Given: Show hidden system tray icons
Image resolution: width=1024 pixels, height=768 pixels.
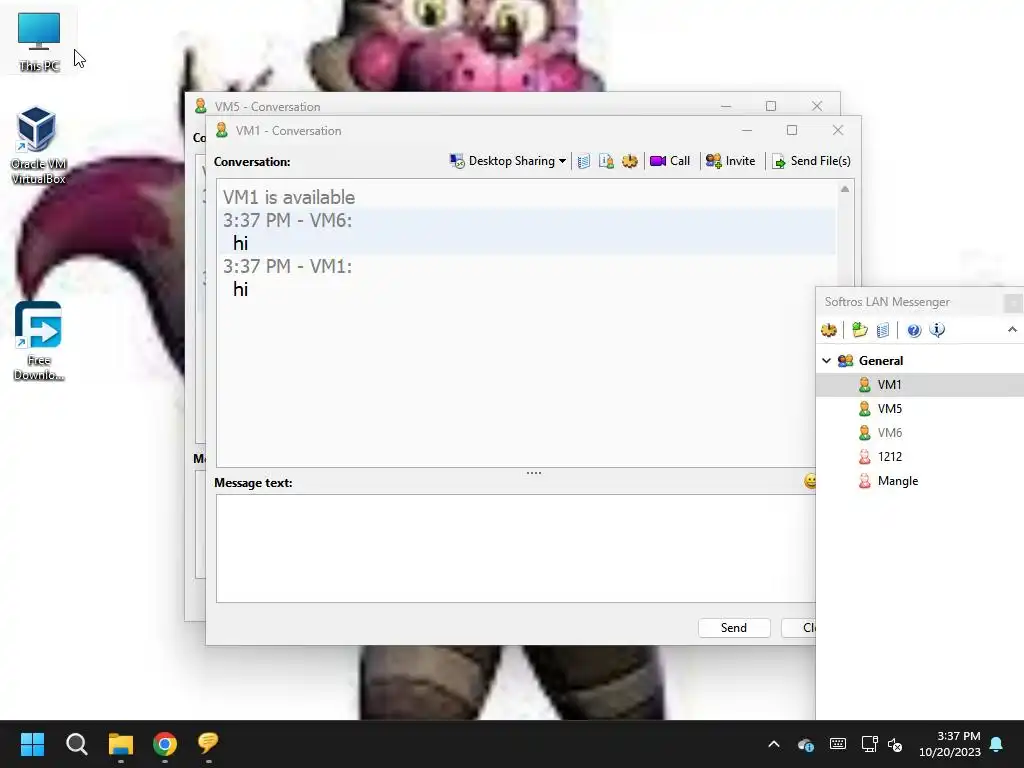Looking at the screenshot, I should click(x=774, y=744).
